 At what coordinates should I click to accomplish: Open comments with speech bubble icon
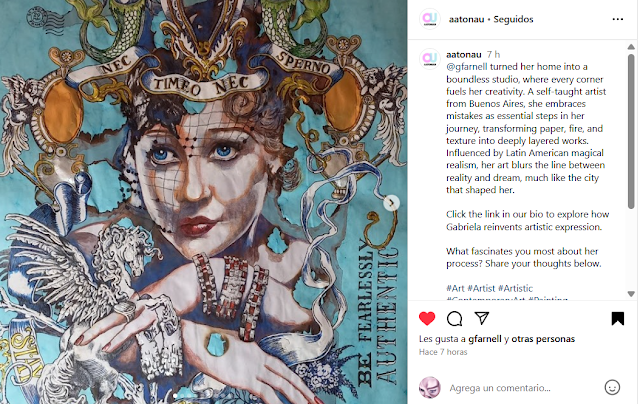click(x=454, y=318)
